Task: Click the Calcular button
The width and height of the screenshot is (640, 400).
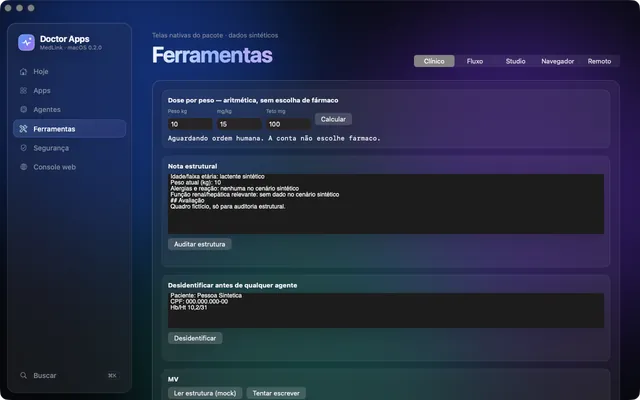Action: click(x=333, y=119)
